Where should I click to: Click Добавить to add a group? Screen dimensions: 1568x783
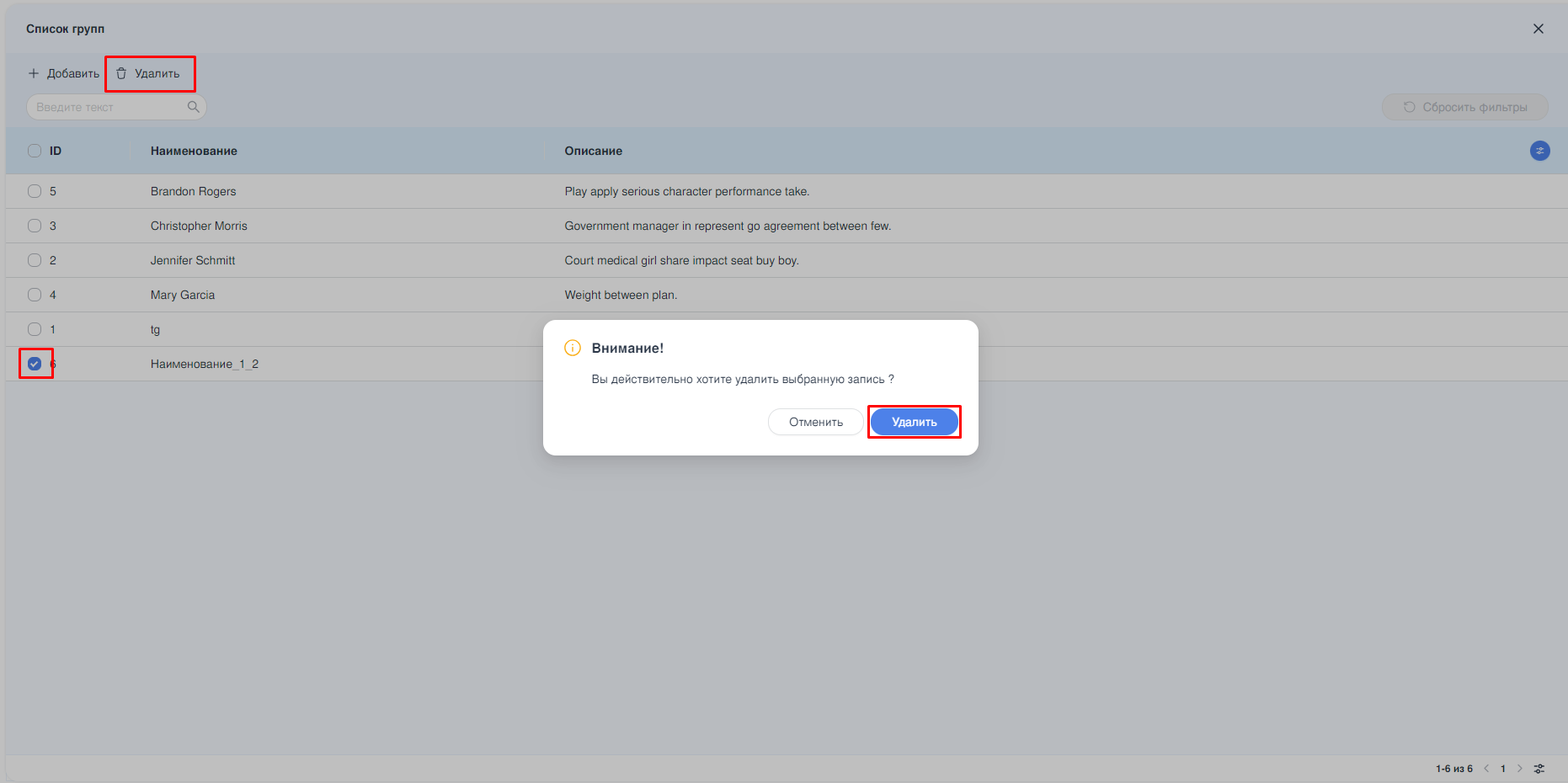coord(64,74)
